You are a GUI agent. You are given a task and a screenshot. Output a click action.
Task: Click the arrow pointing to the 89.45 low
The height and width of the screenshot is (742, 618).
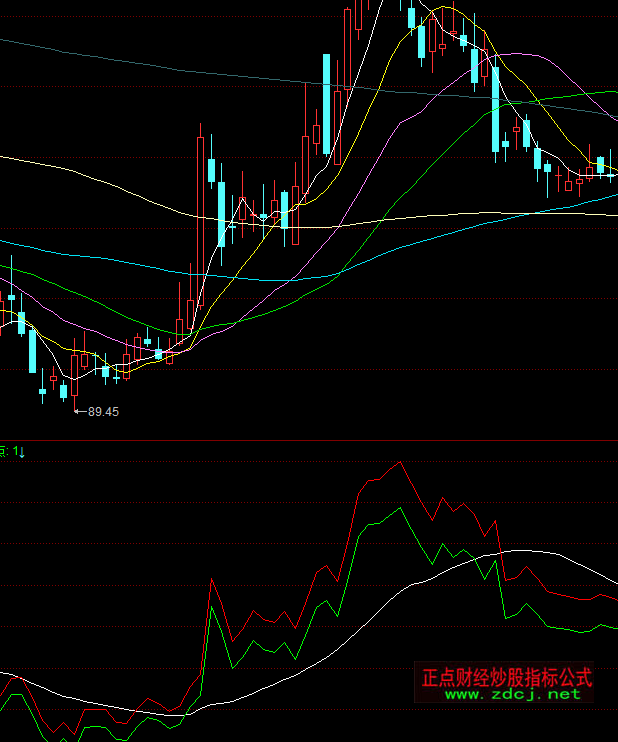click(81, 411)
